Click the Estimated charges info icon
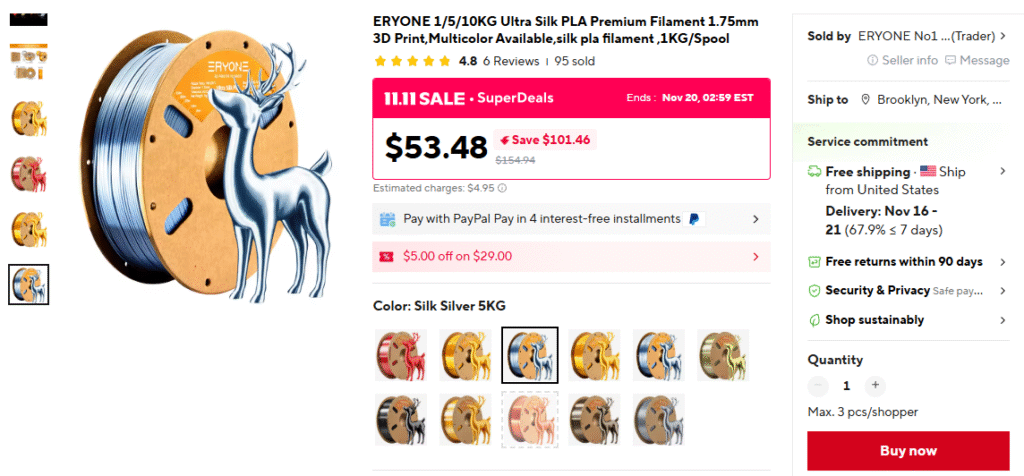The width and height of the screenshot is (1024, 476). tap(502, 188)
